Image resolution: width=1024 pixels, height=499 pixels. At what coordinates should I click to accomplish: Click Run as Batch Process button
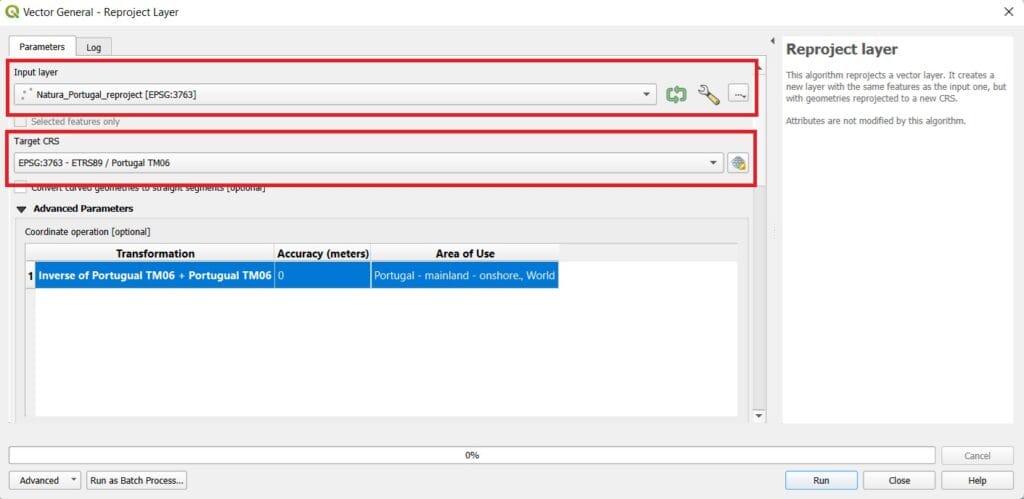(137, 480)
